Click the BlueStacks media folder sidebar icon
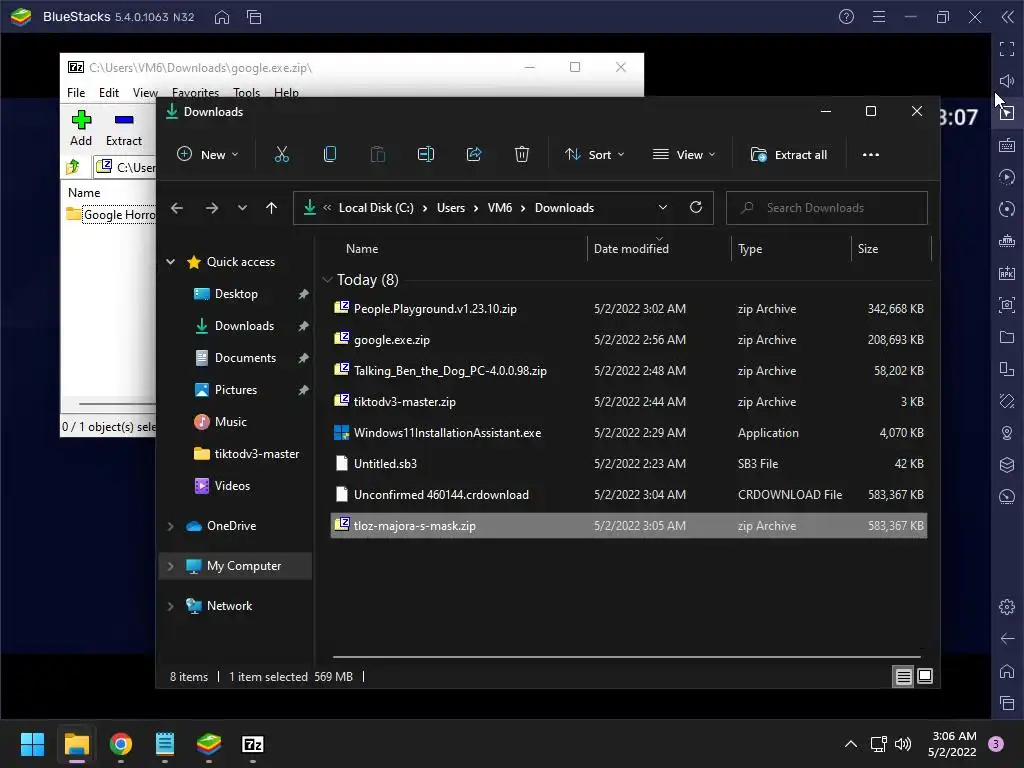This screenshot has height=768, width=1024. tap(1007, 337)
